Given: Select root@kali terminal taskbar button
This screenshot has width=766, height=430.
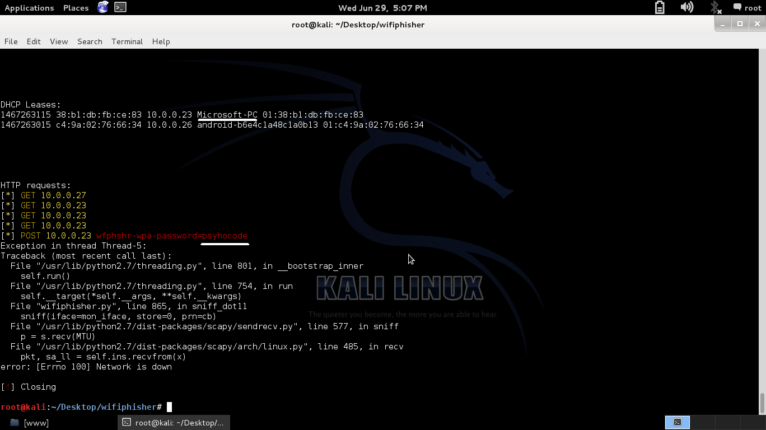Looking at the screenshot, I should click(173, 422).
